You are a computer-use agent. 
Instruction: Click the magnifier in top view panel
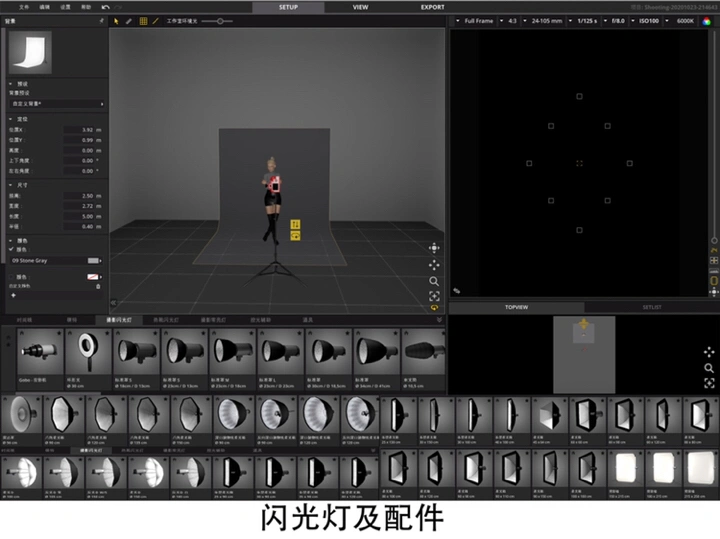coord(709,368)
